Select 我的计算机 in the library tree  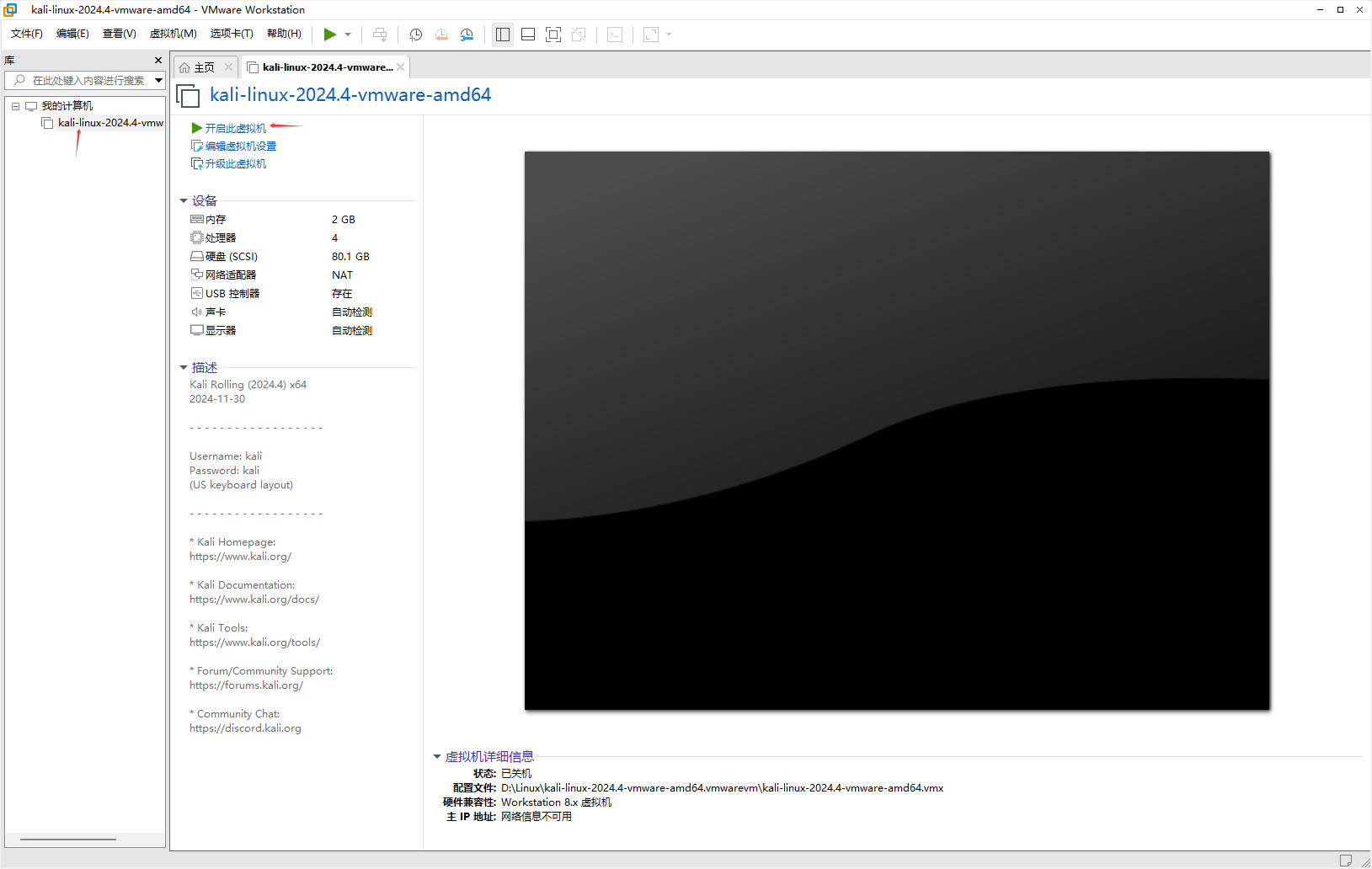[67, 106]
